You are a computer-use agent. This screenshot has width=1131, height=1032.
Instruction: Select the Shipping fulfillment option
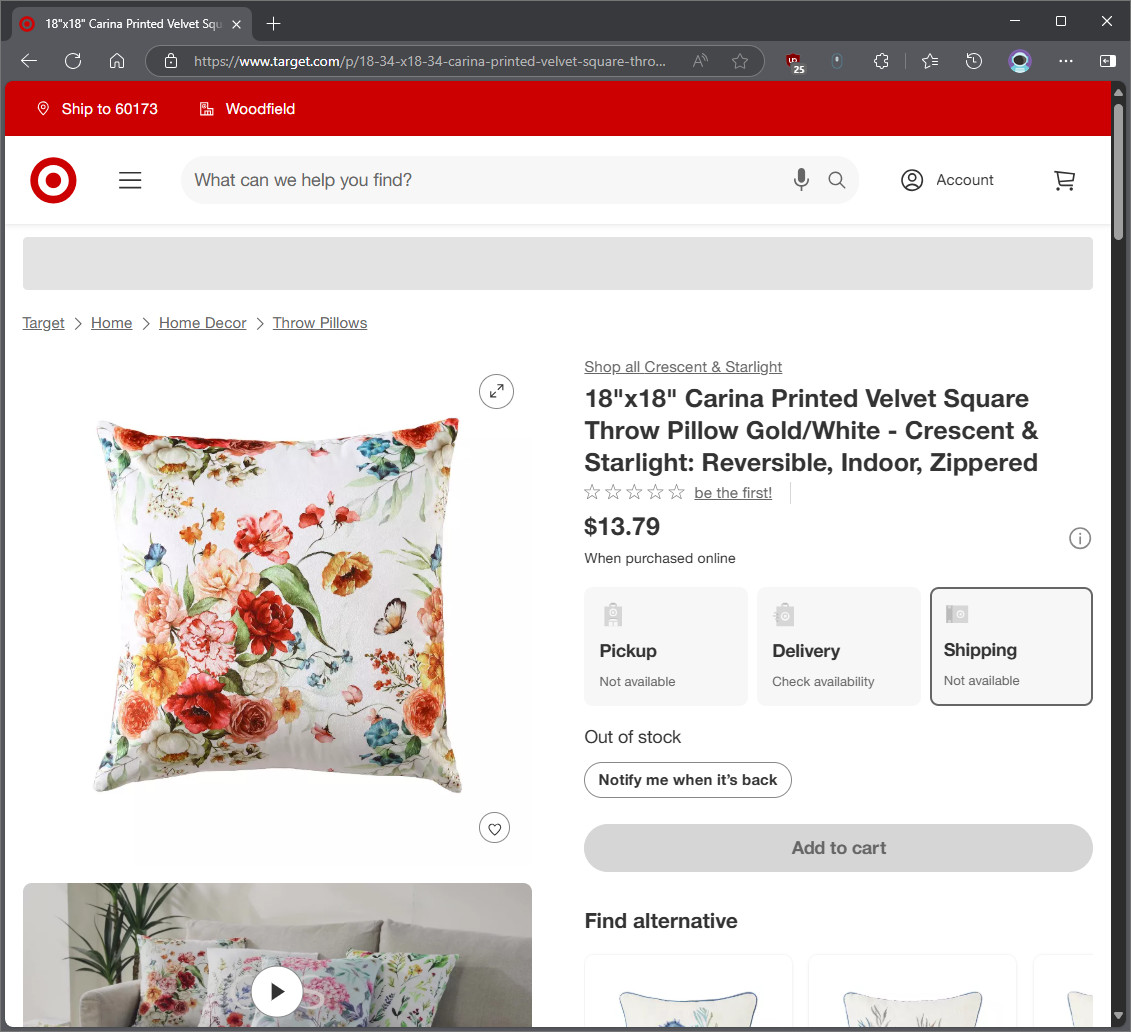(1011, 646)
